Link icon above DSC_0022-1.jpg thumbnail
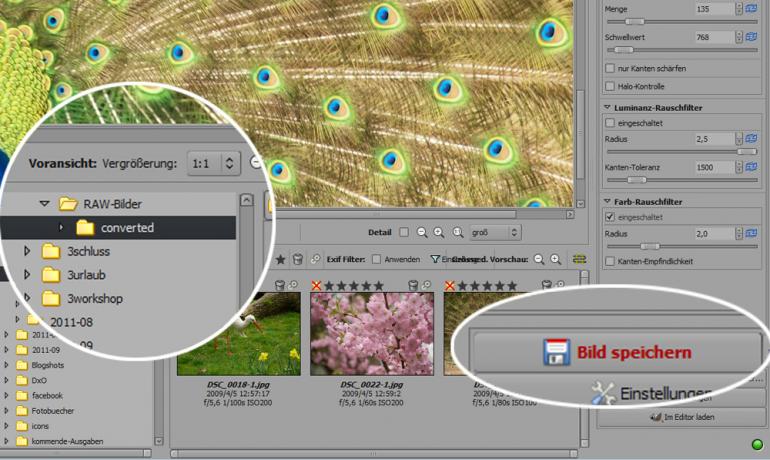Screen dimensions: 770x460 point(426,285)
